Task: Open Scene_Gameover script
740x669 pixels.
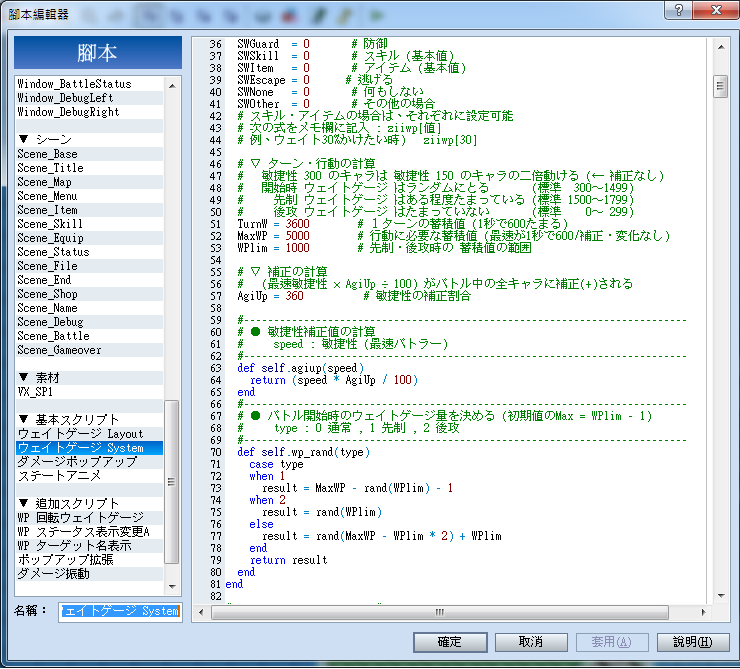Action: point(89,350)
